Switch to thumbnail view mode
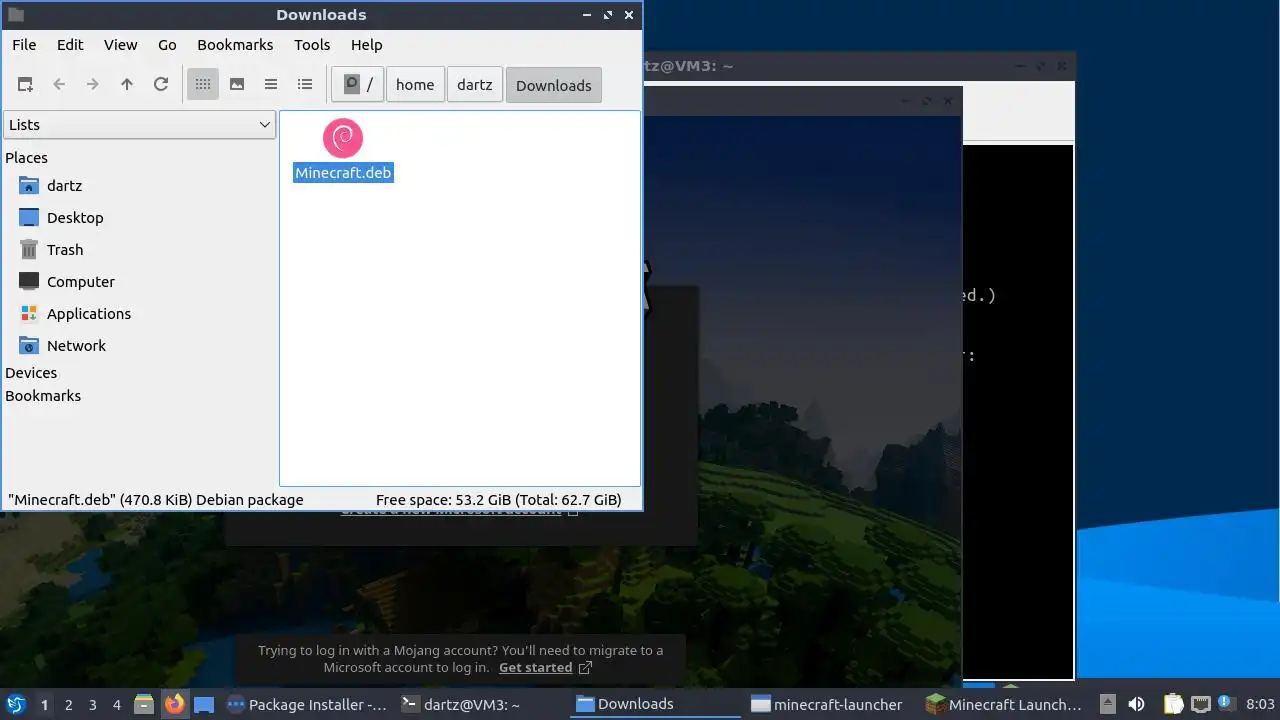 click(x=237, y=85)
